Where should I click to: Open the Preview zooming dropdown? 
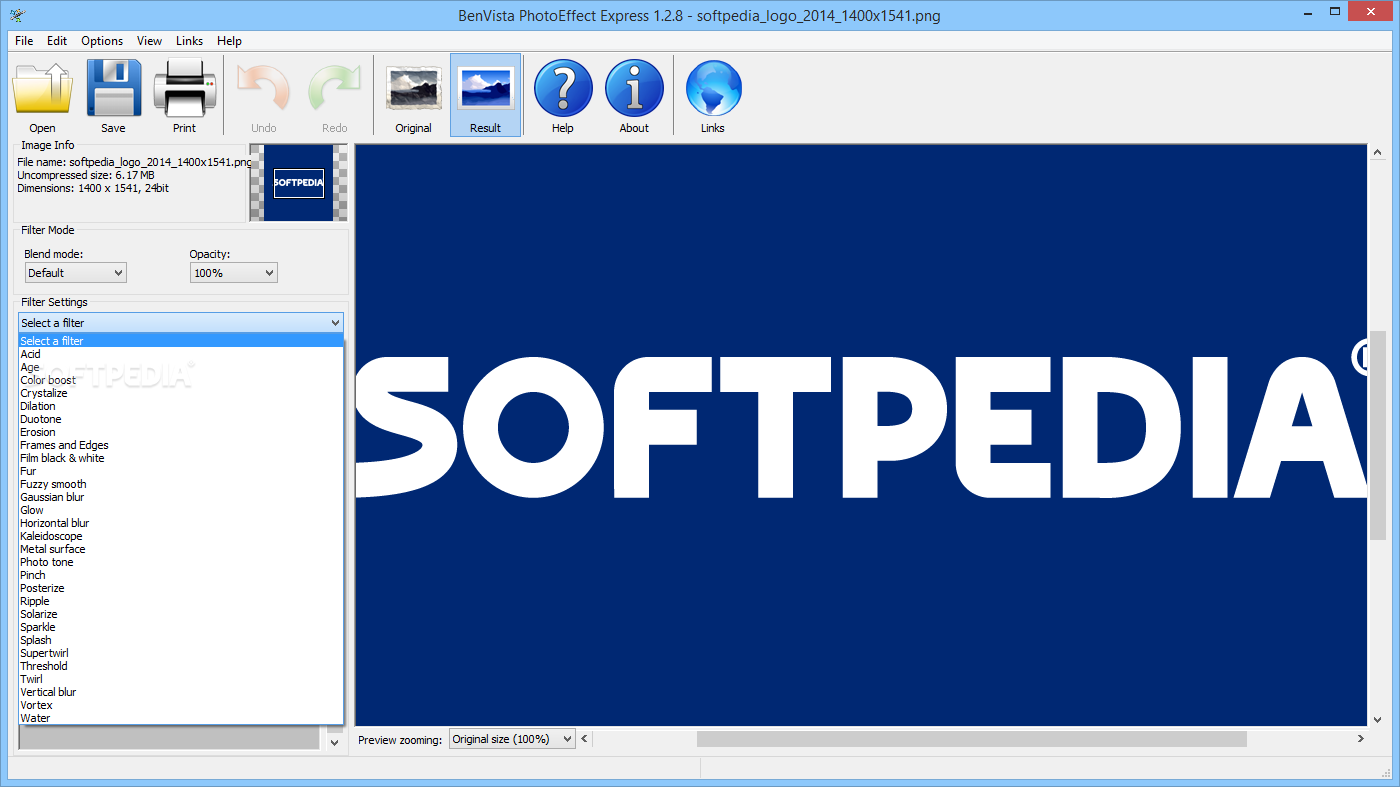tap(512, 739)
